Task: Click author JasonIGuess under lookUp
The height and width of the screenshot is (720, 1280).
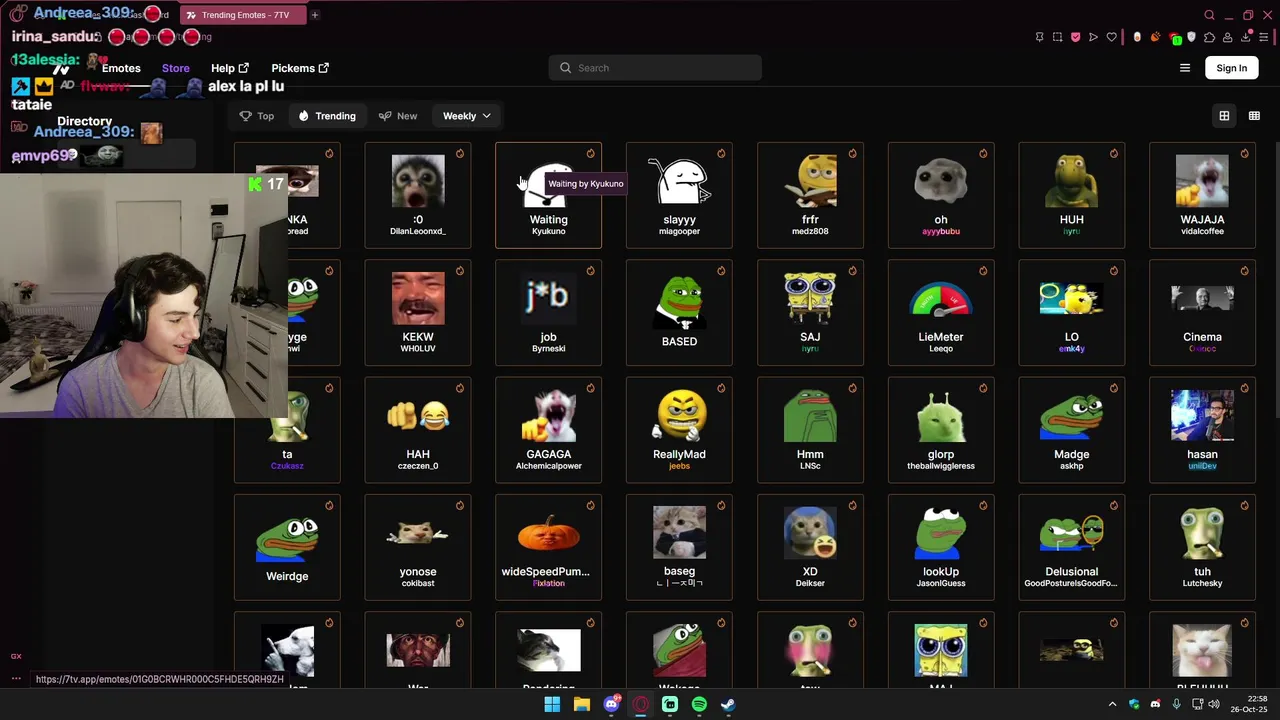Action: pos(941,583)
